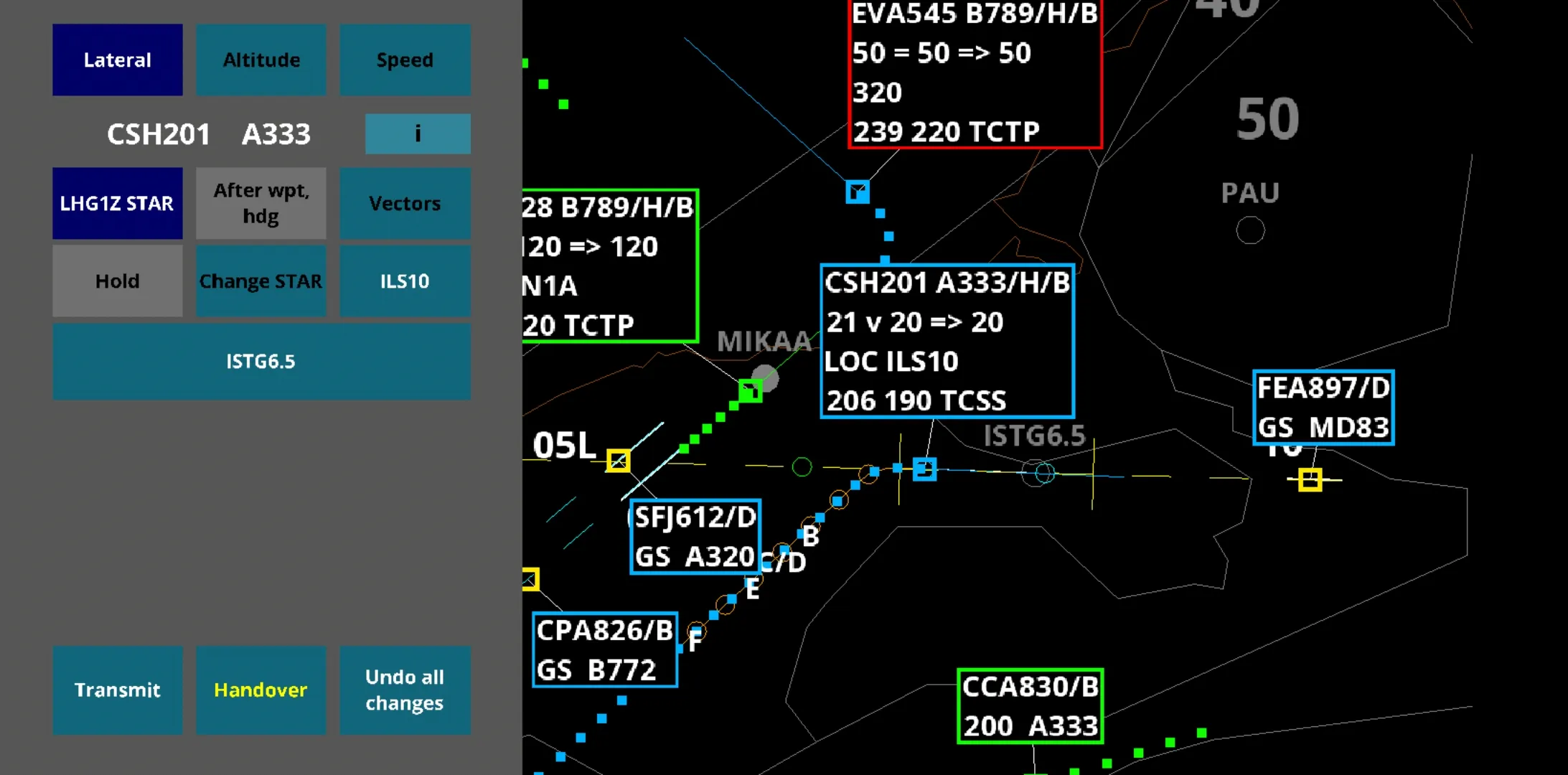Click the LOC ILS10 line in CSH201 tag
1568x775 pixels.
(891, 361)
